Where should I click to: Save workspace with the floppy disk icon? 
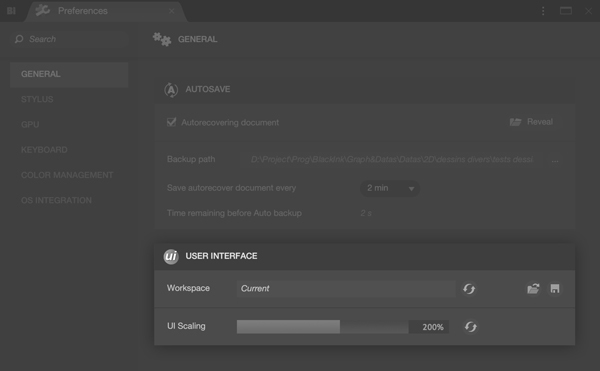[x=555, y=288]
